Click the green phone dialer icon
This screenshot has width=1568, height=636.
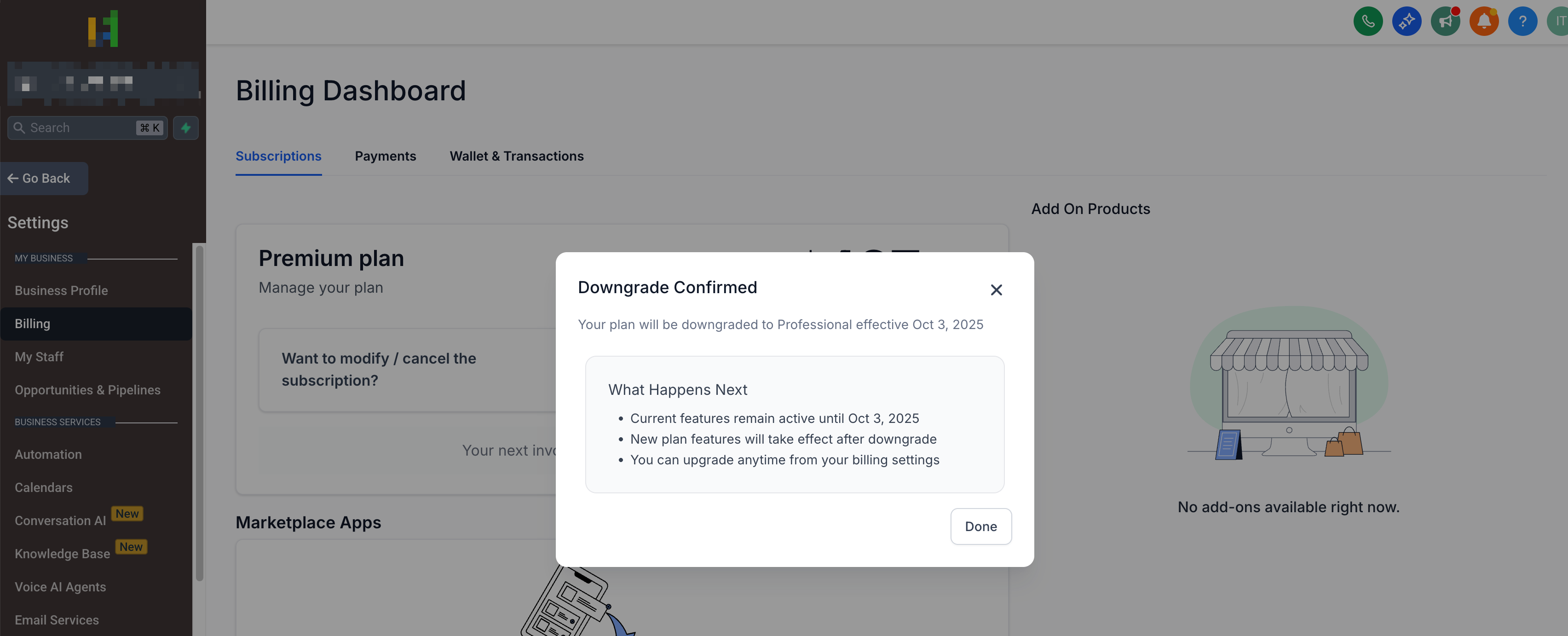(x=1368, y=22)
